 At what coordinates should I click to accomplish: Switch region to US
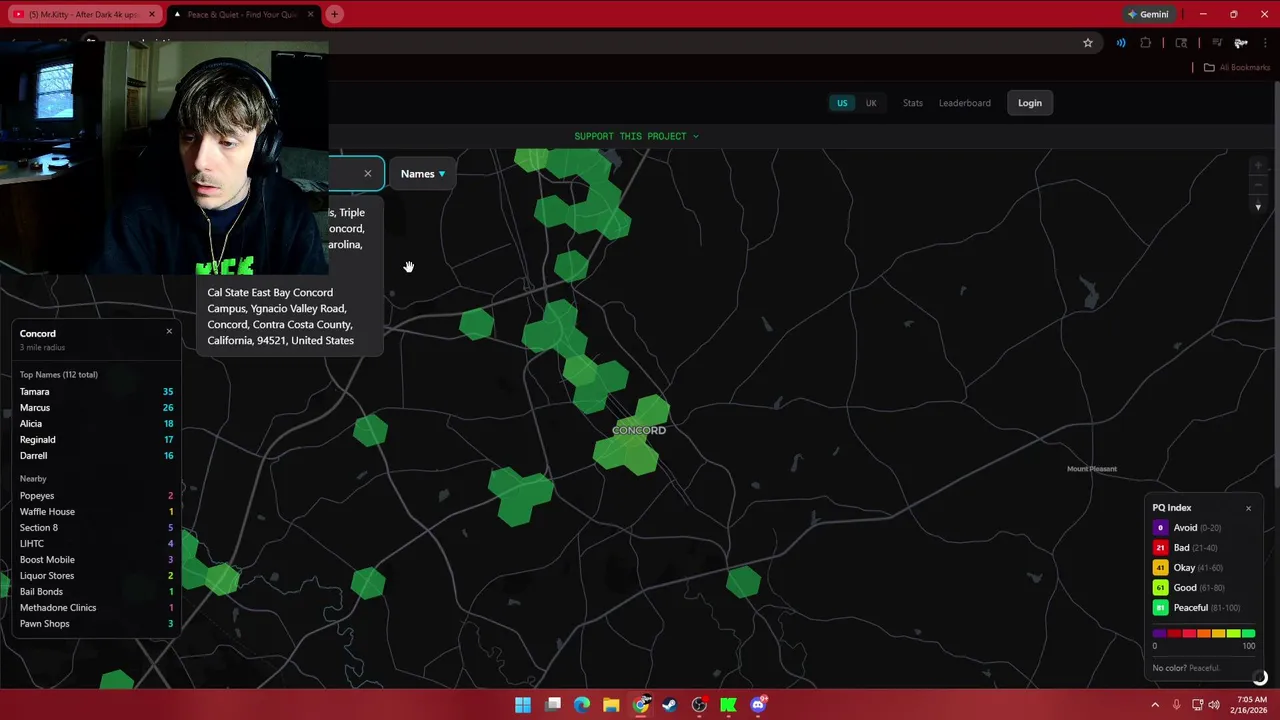(842, 103)
